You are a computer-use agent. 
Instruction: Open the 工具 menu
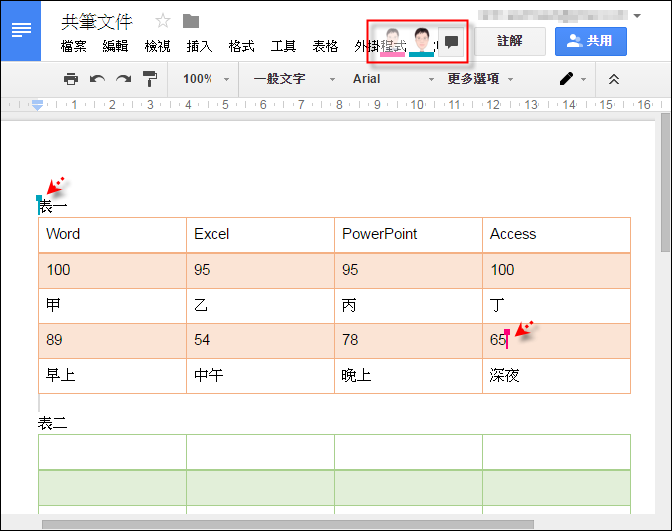pos(283,46)
